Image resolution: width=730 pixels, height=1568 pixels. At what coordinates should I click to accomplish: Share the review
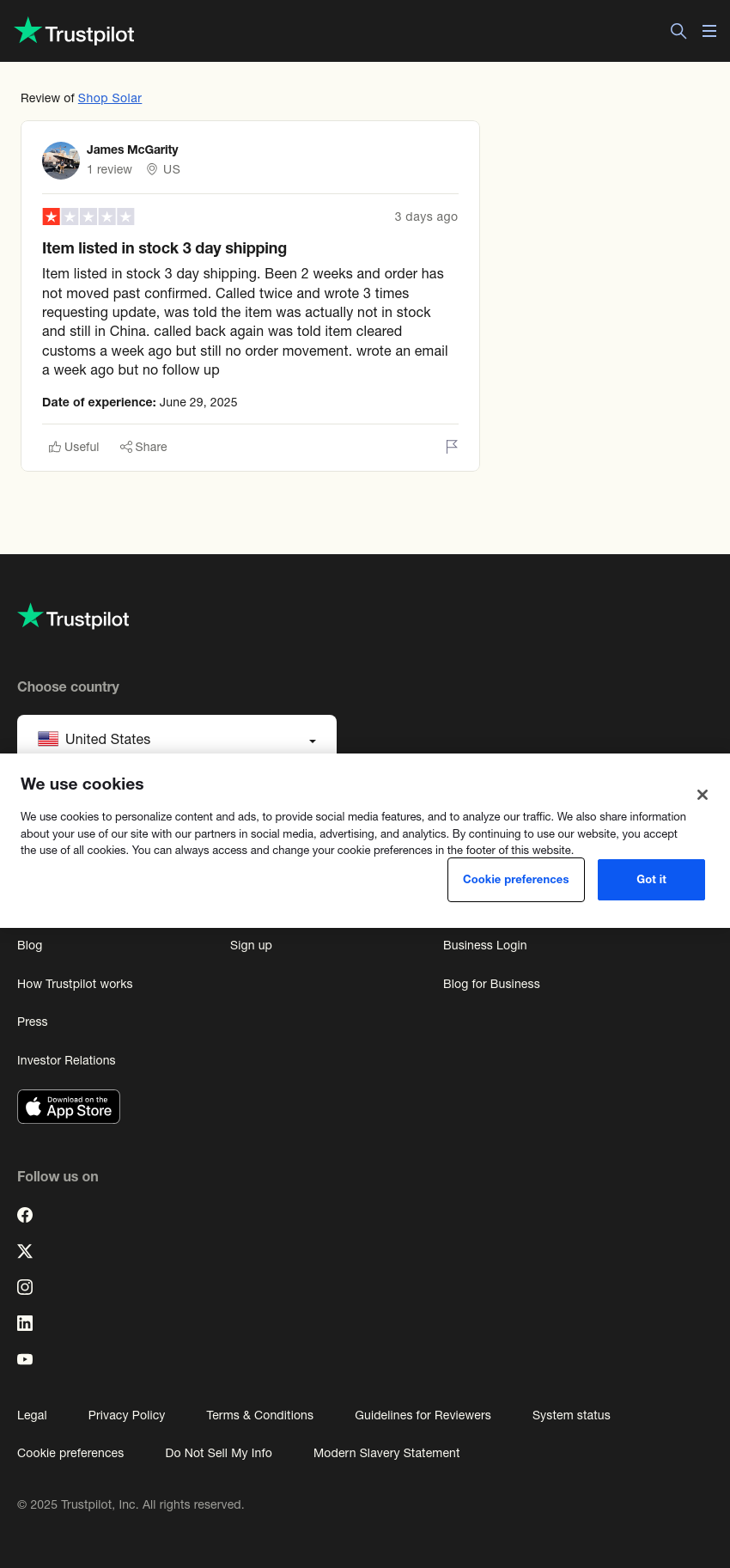(143, 447)
